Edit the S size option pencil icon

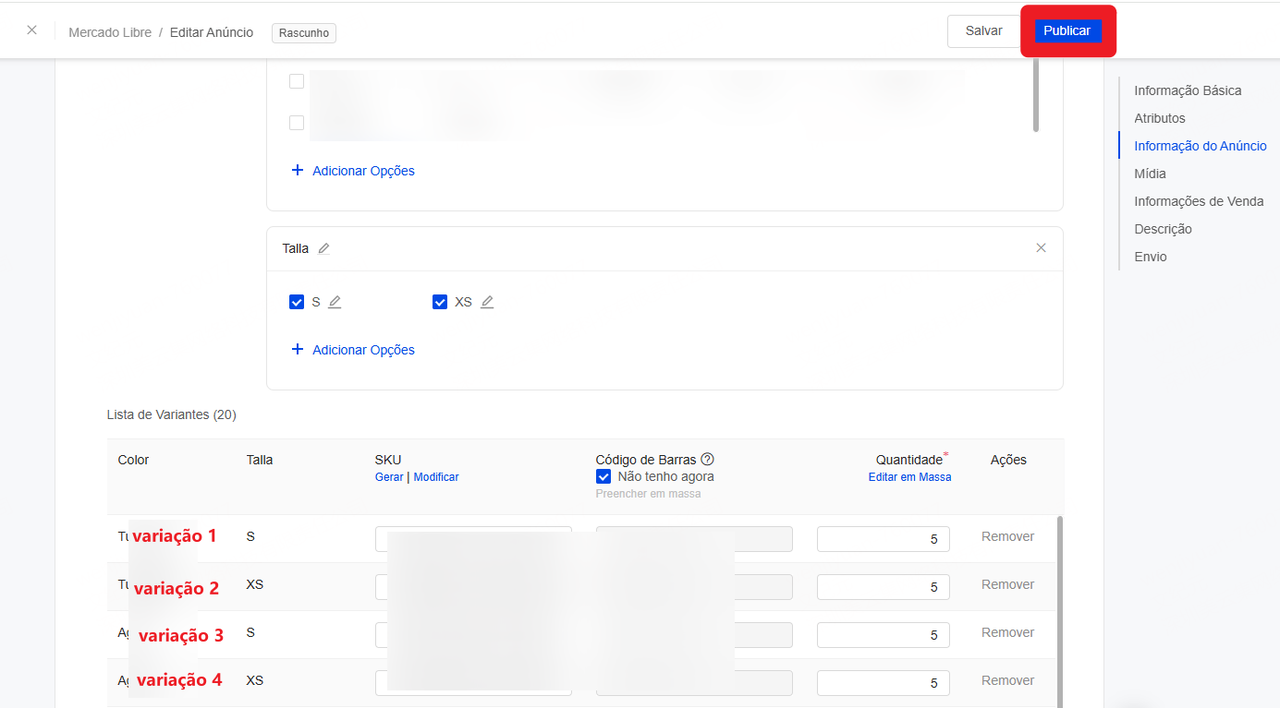click(335, 302)
